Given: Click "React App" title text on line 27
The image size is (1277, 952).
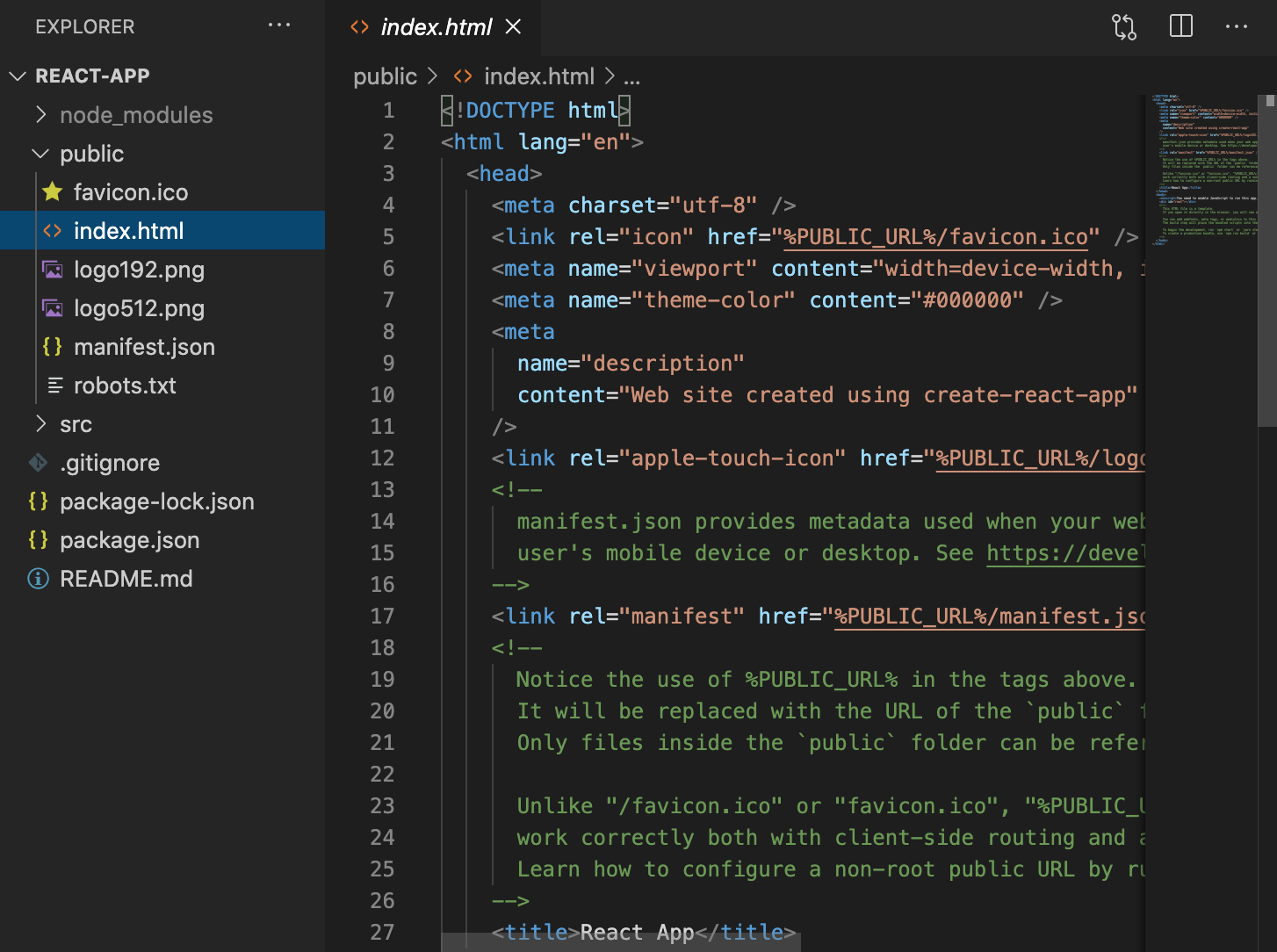Looking at the screenshot, I should [x=638, y=933].
